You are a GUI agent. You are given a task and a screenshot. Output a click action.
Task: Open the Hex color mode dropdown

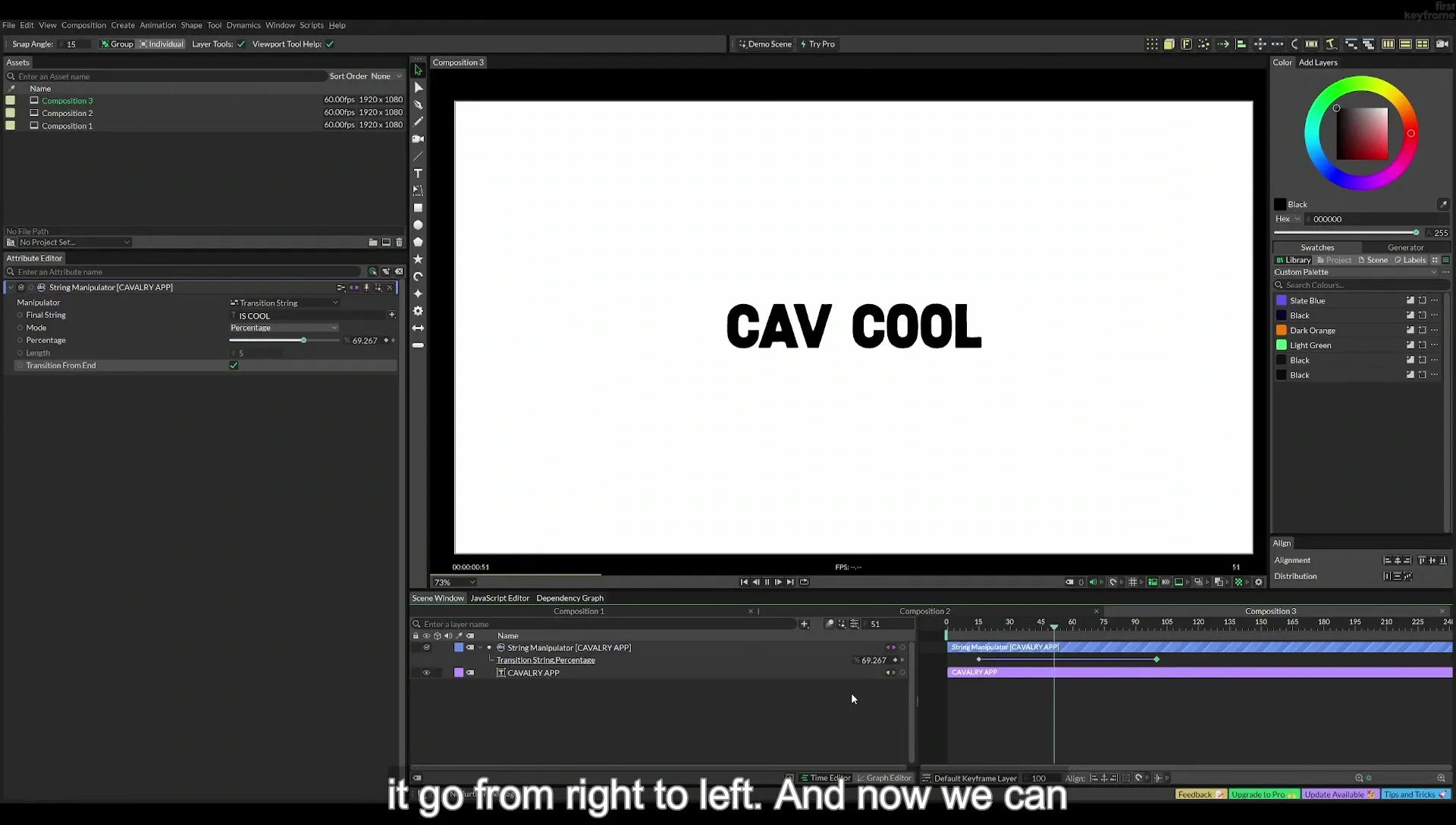click(x=1288, y=219)
